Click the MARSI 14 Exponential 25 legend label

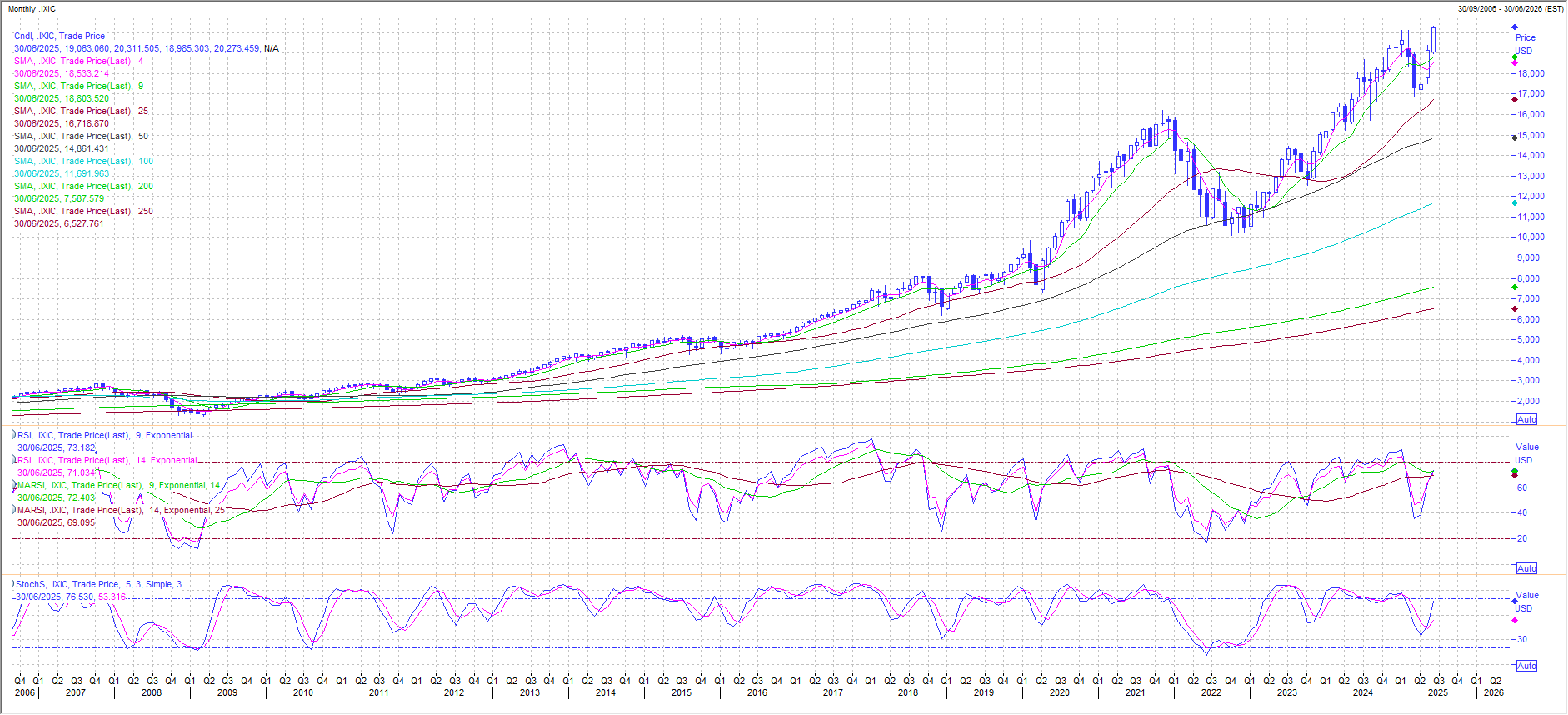(x=121, y=510)
